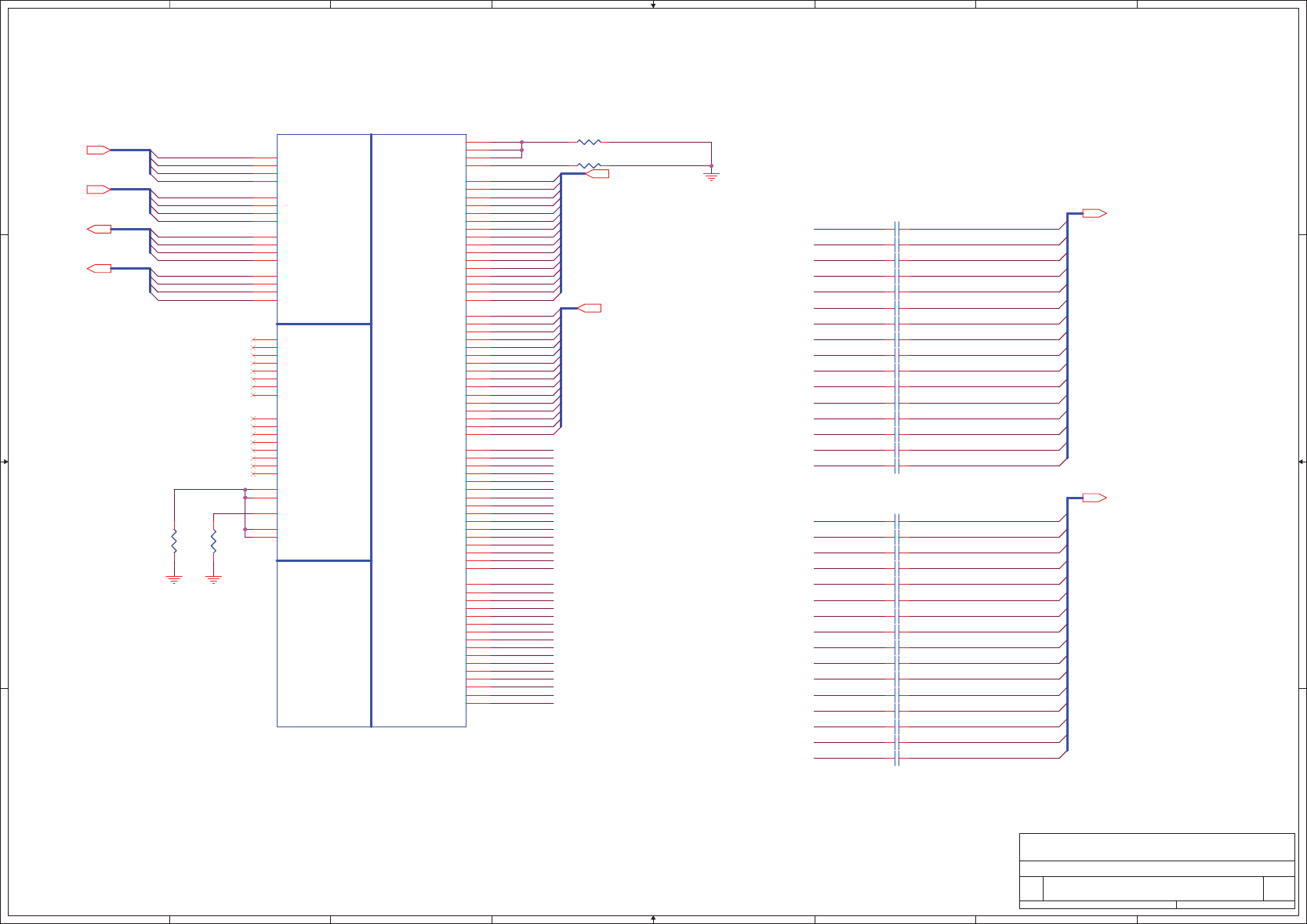Click the title block at the sheet's bottom right

coord(1156,871)
